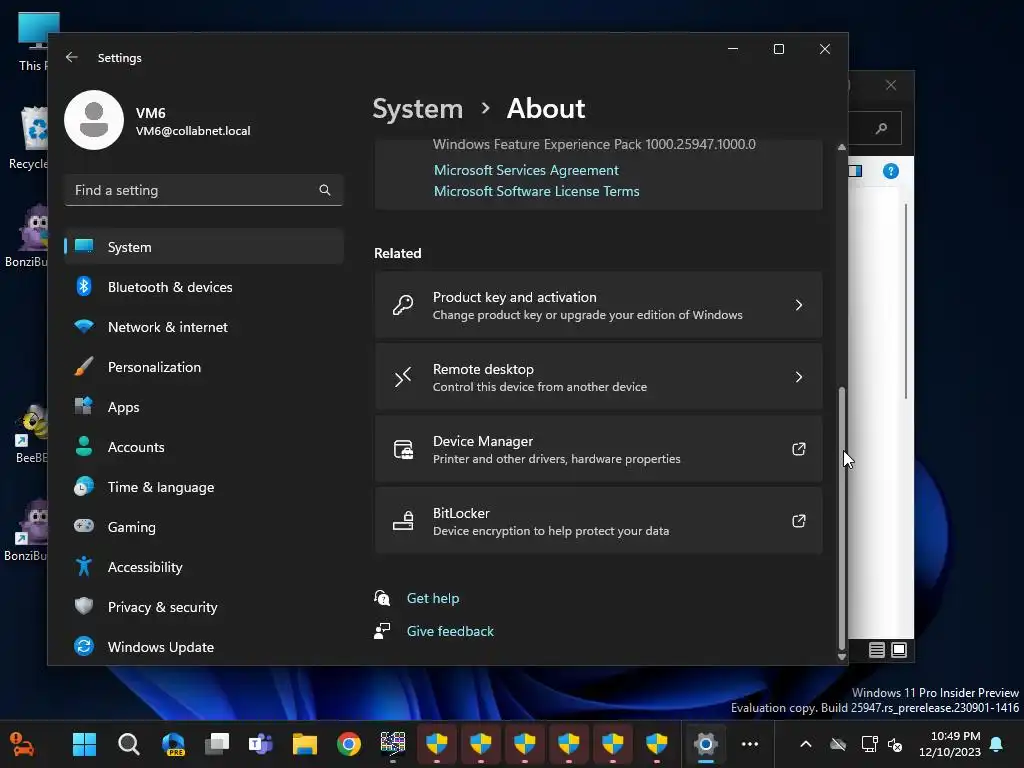1024x768 pixels.
Task: Click the VM6 user profile avatar
Action: click(94, 120)
